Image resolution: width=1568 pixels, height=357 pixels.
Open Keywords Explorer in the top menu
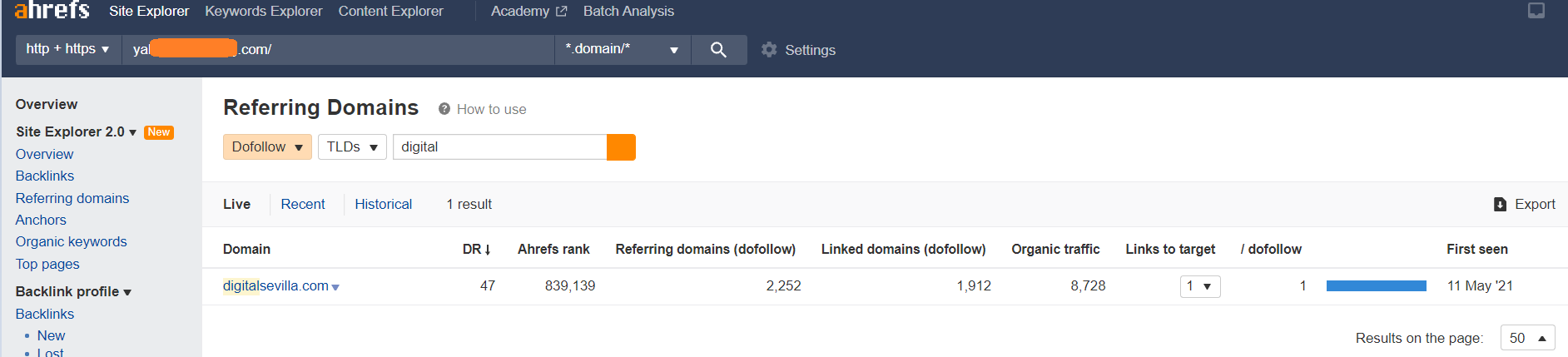click(264, 11)
